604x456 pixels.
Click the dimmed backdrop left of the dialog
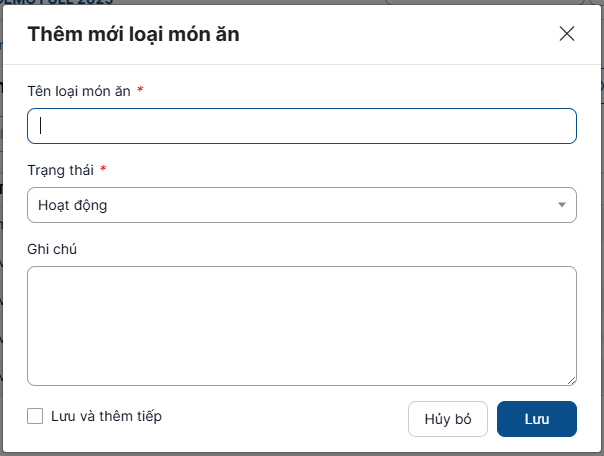(x=1, y=250)
